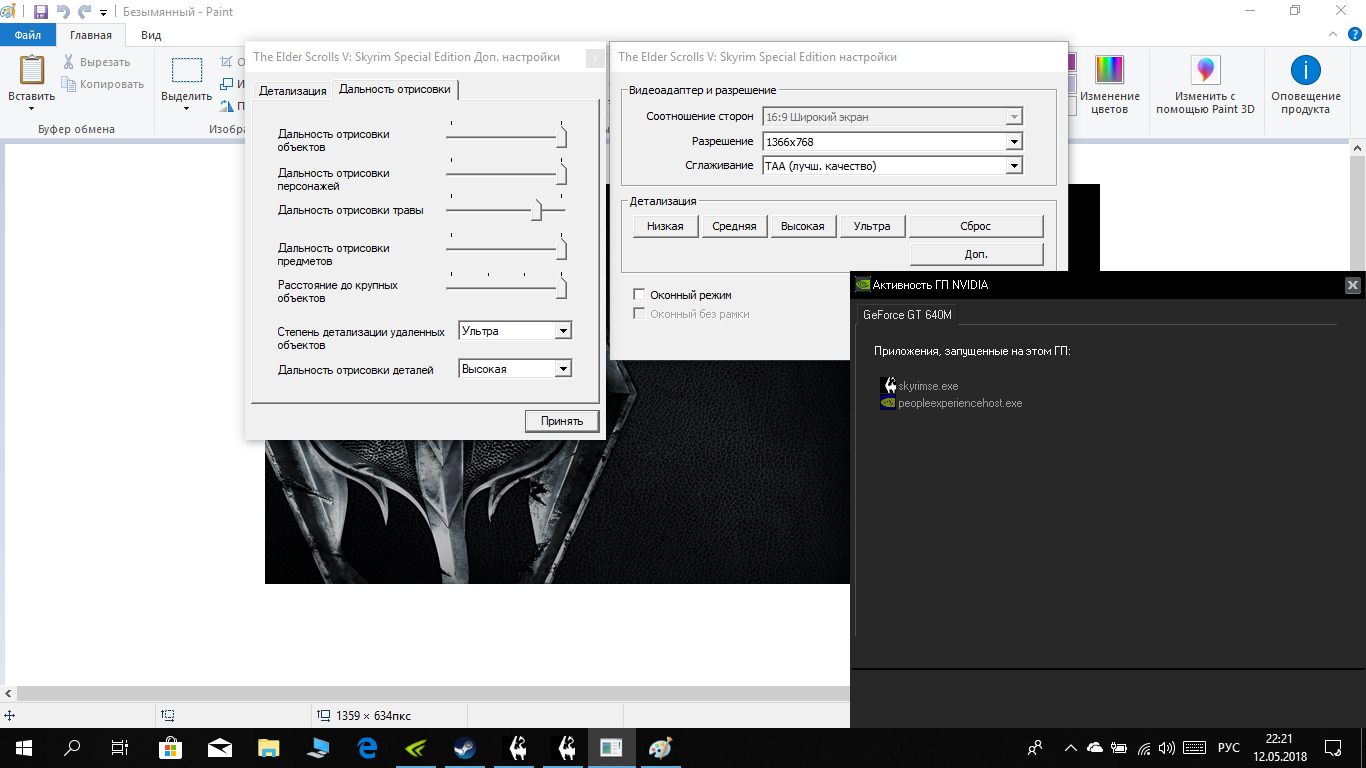
Task: Click Вырезать (cut) in the ribbon
Action: [96, 62]
